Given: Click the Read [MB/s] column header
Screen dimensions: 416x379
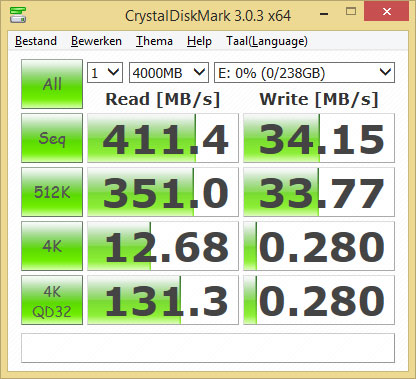Looking at the screenshot, I should point(163,99).
